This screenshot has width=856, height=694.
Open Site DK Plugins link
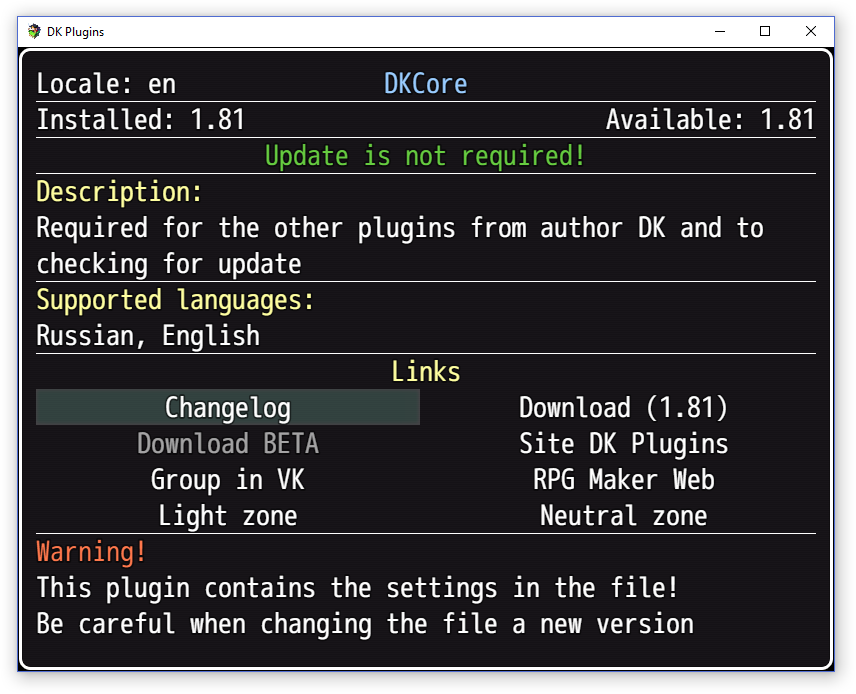[x=623, y=444]
